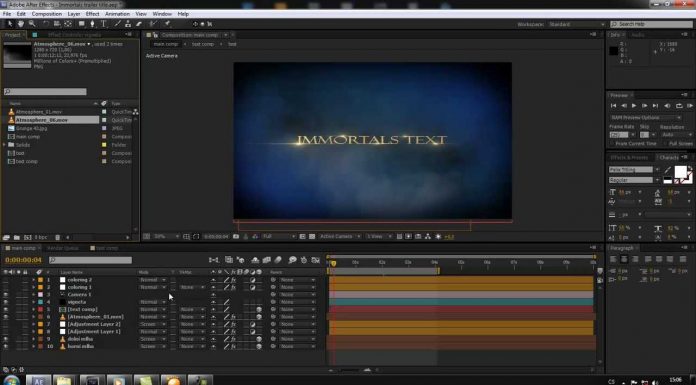
Task: Open the Layer menu
Action: click(74, 14)
